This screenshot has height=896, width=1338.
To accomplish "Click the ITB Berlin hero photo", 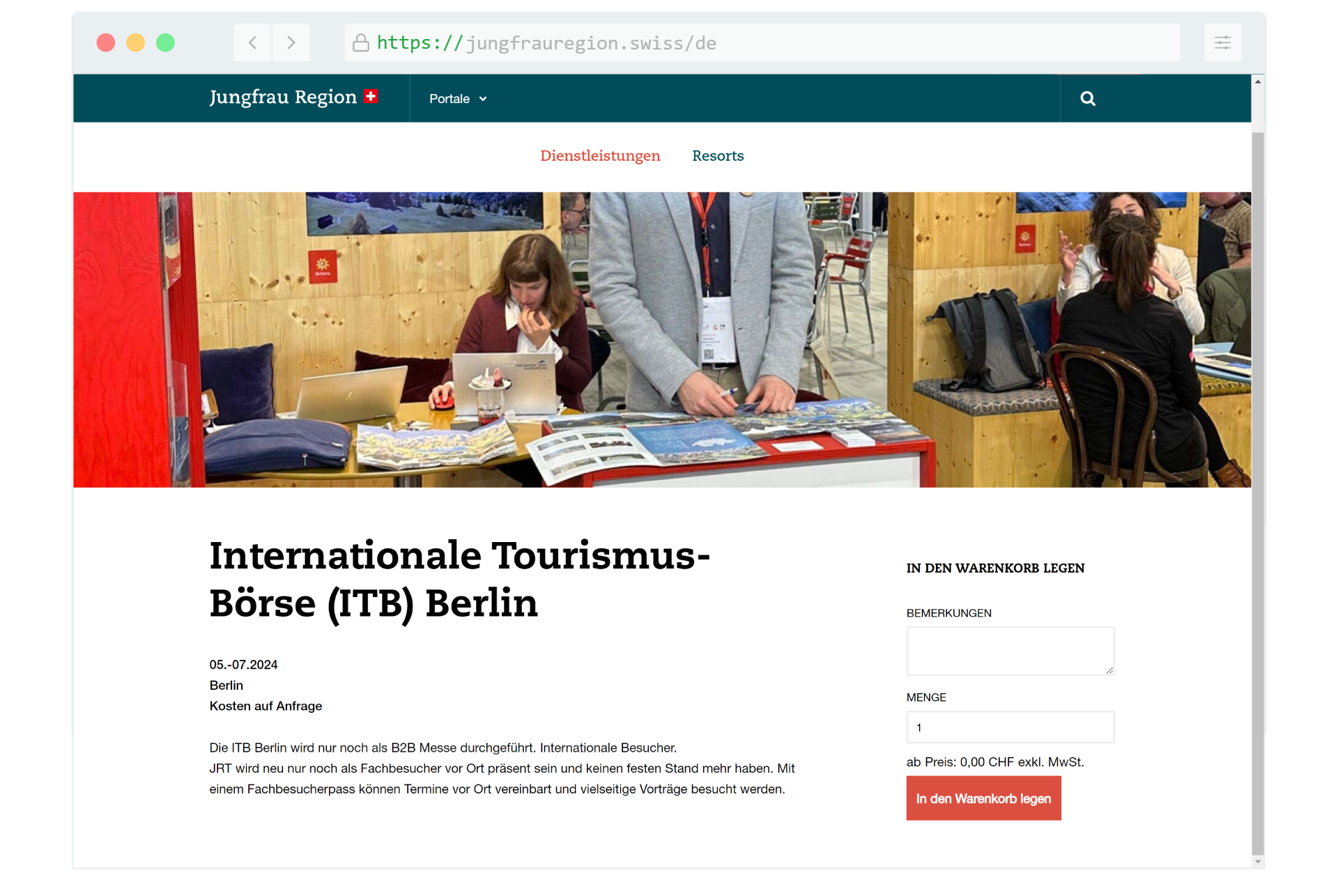I will click(x=661, y=339).
